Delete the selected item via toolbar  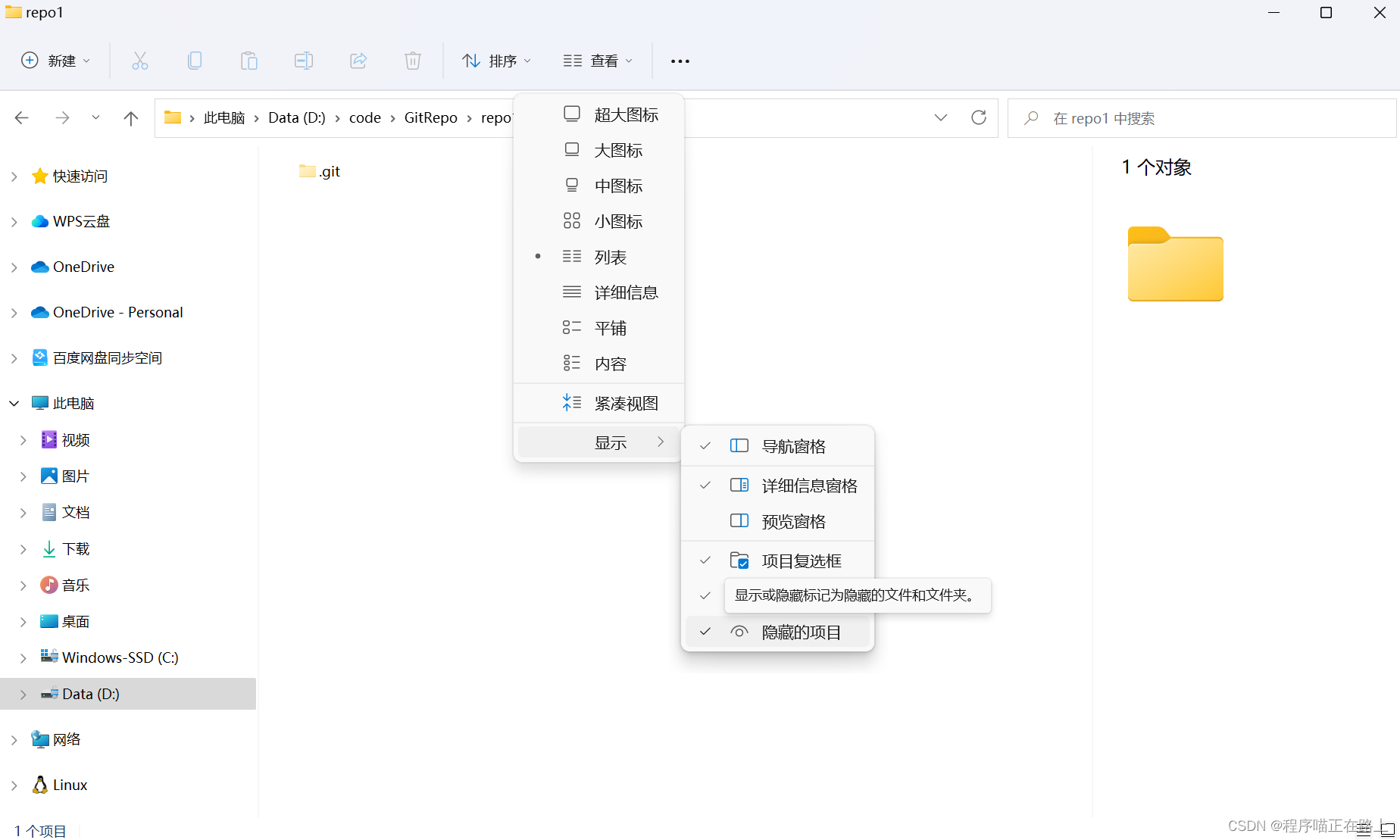pos(413,61)
